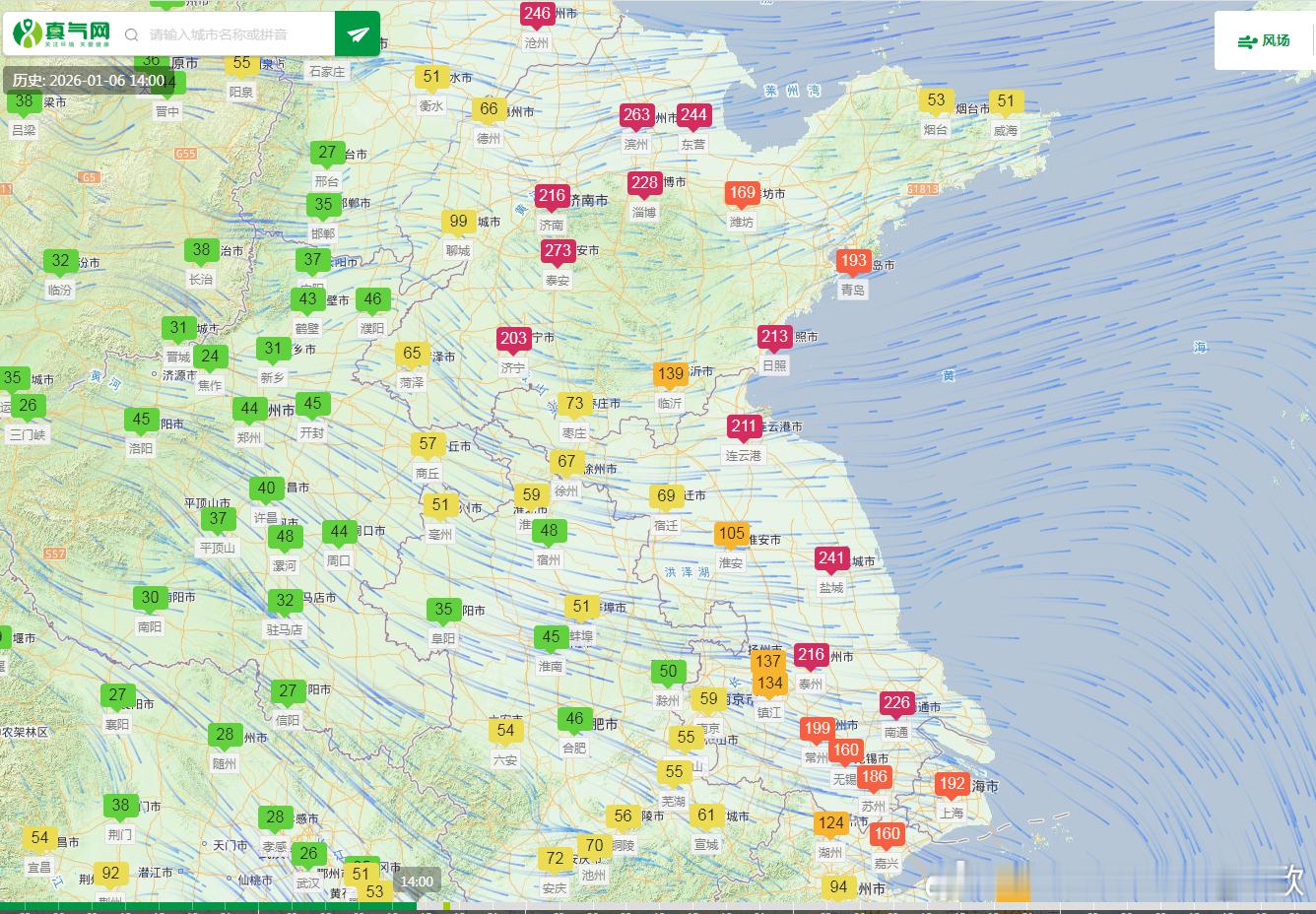The height and width of the screenshot is (914, 1316).
Task: Select the 193 AQI marker for 青岛
Action: pyautogui.click(x=853, y=261)
